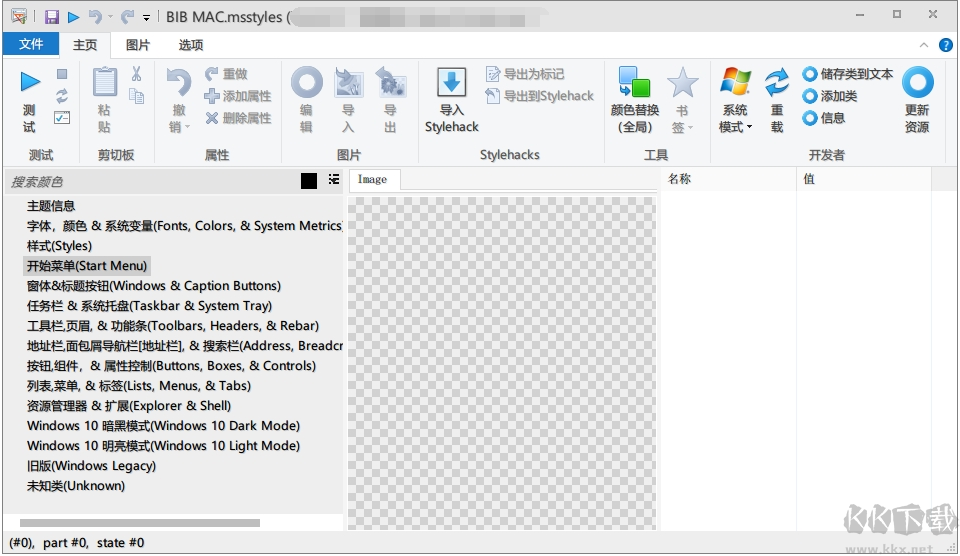The height and width of the screenshot is (556, 960).
Task: Open the quick access toolbar customize dropdown
Action: point(146,18)
